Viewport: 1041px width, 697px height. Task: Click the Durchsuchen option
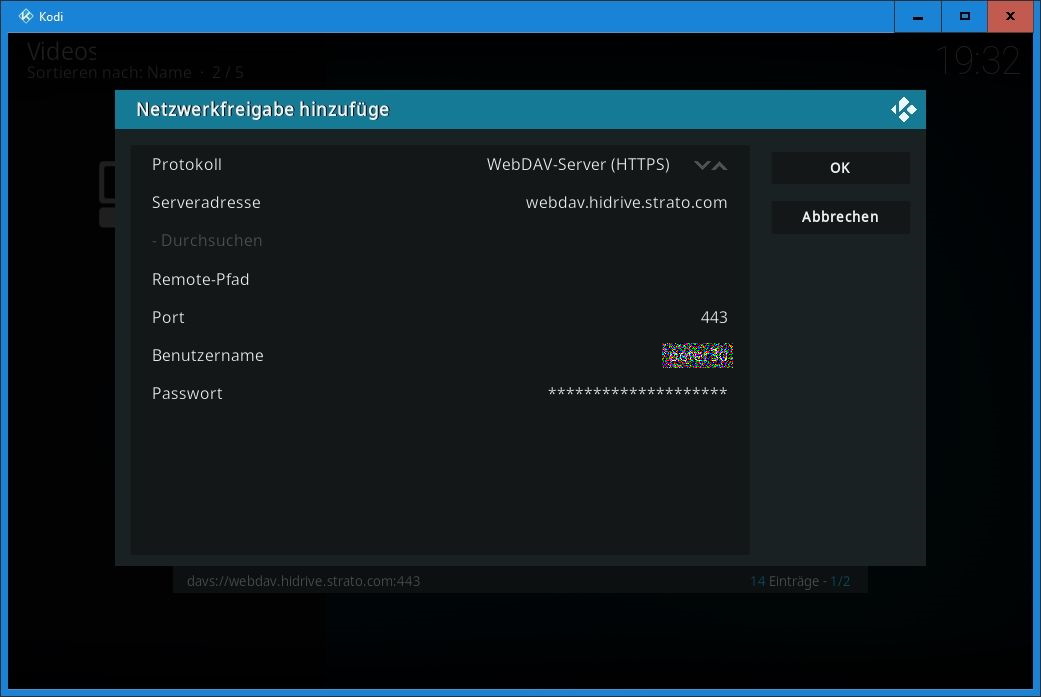(440, 240)
